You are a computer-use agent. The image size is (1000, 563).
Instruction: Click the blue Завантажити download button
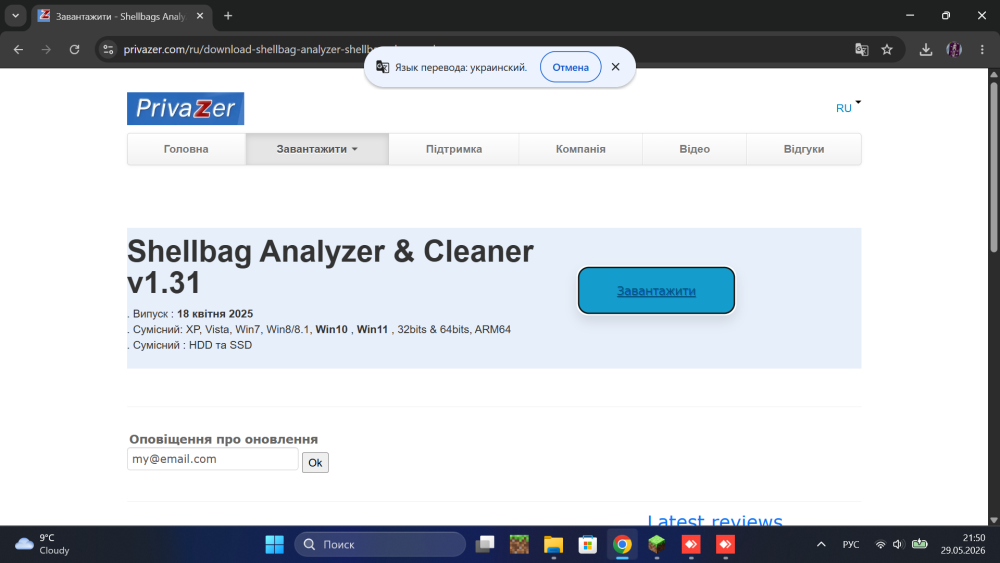point(656,291)
